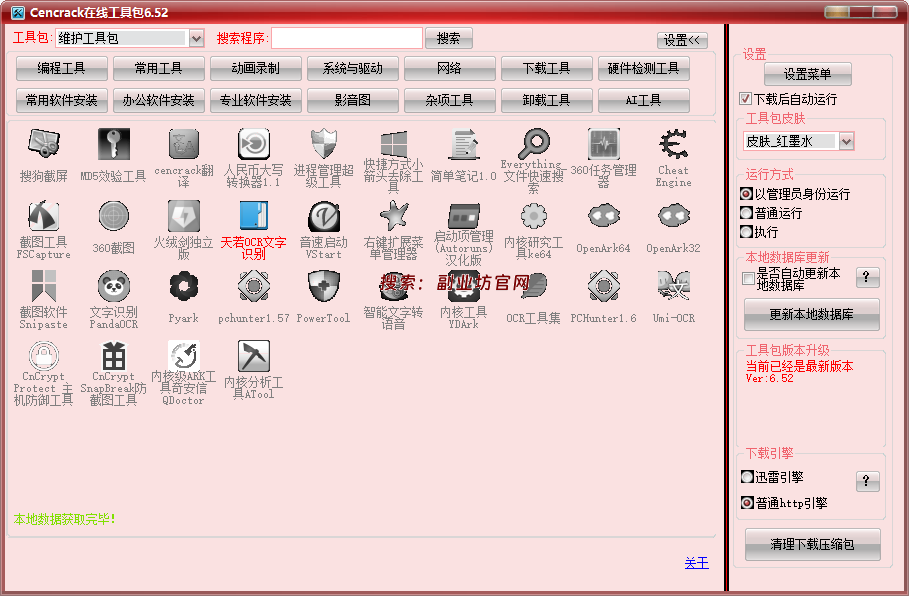Launch 进程管理超级工具 shield icon

[x=323, y=144]
